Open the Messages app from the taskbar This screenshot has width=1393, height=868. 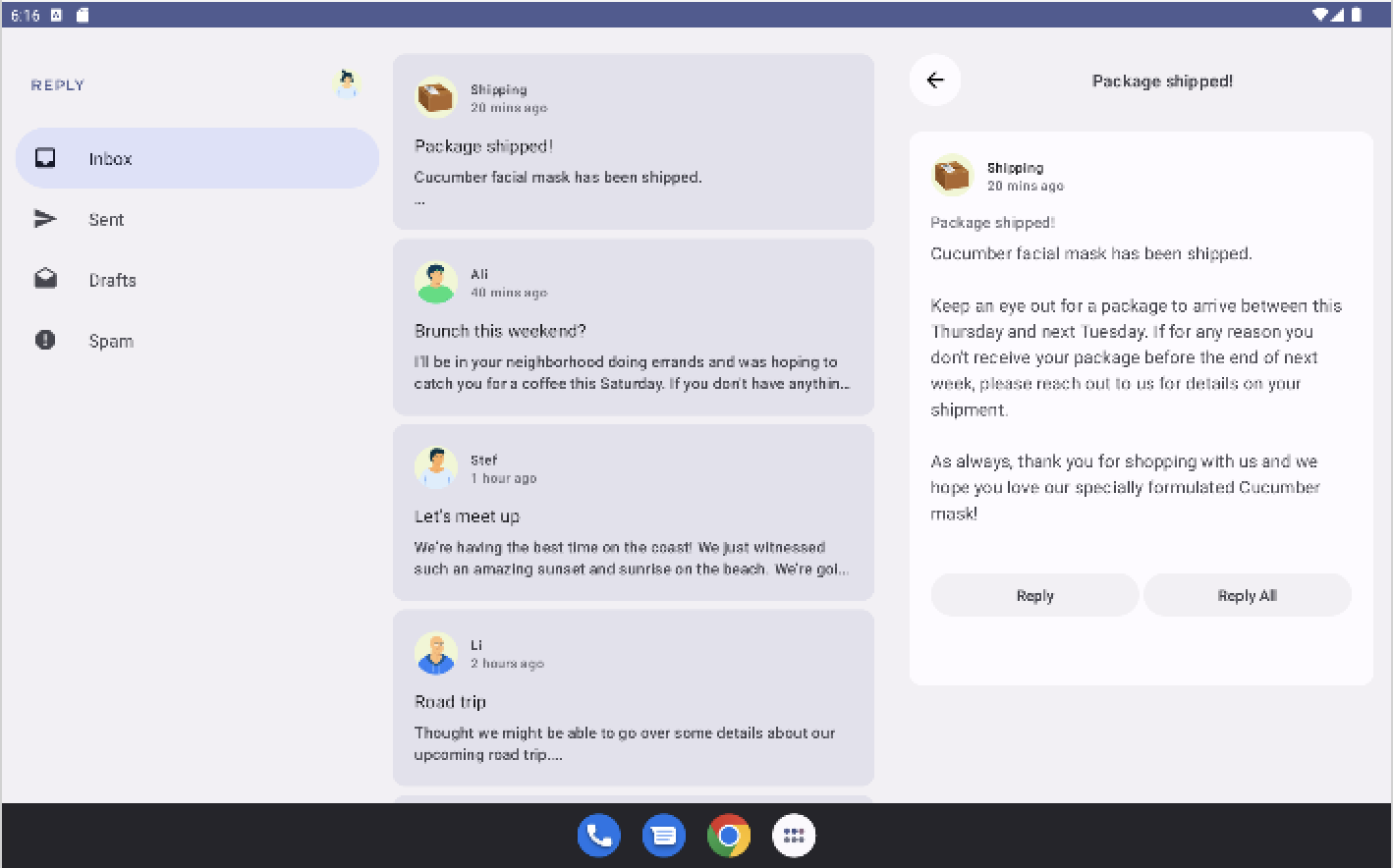click(x=663, y=836)
